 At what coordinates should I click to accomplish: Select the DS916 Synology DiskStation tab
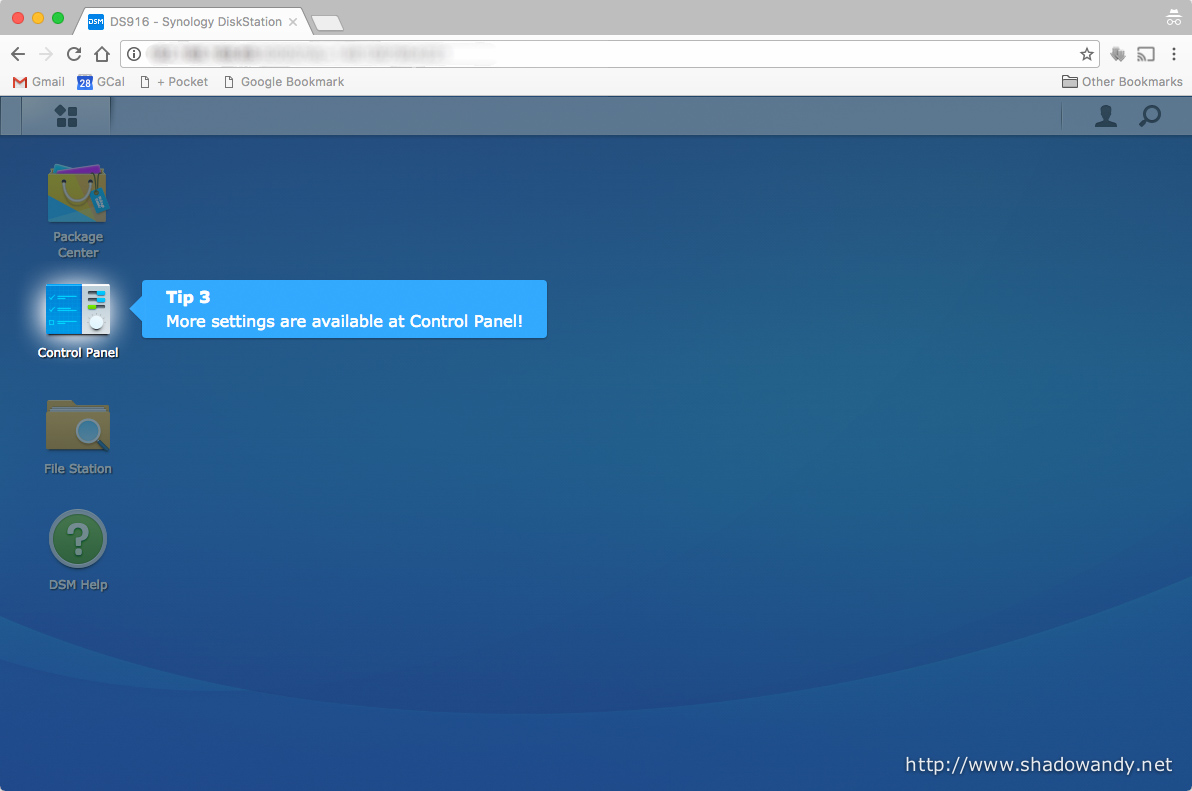[x=194, y=21]
